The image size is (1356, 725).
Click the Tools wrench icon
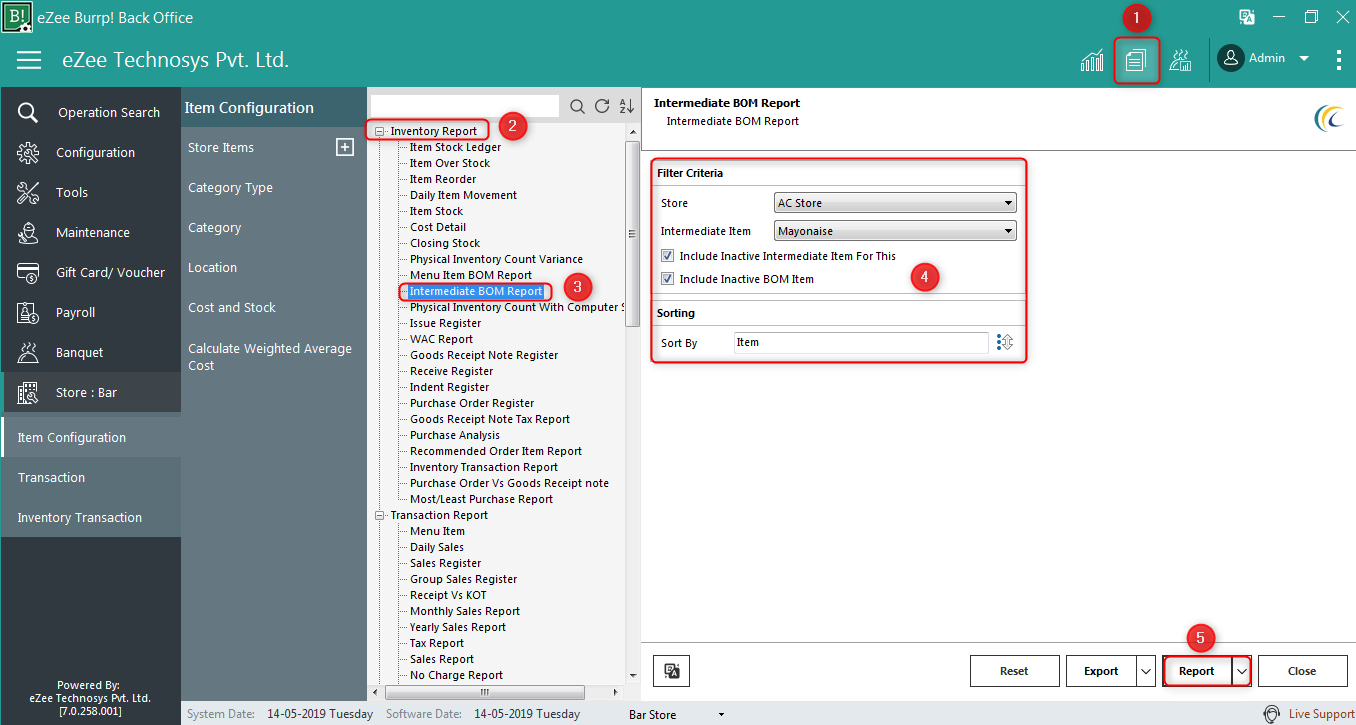tap(28, 192)
